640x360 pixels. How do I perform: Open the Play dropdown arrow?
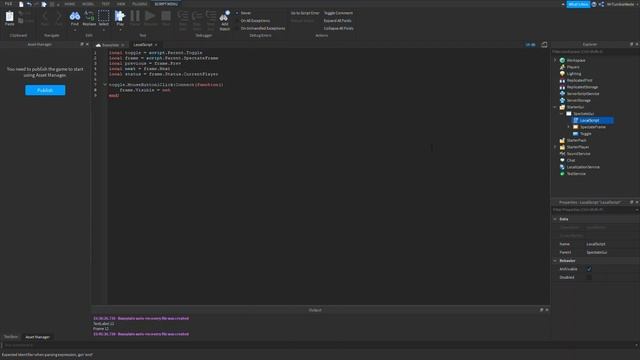tap(120, 29)
